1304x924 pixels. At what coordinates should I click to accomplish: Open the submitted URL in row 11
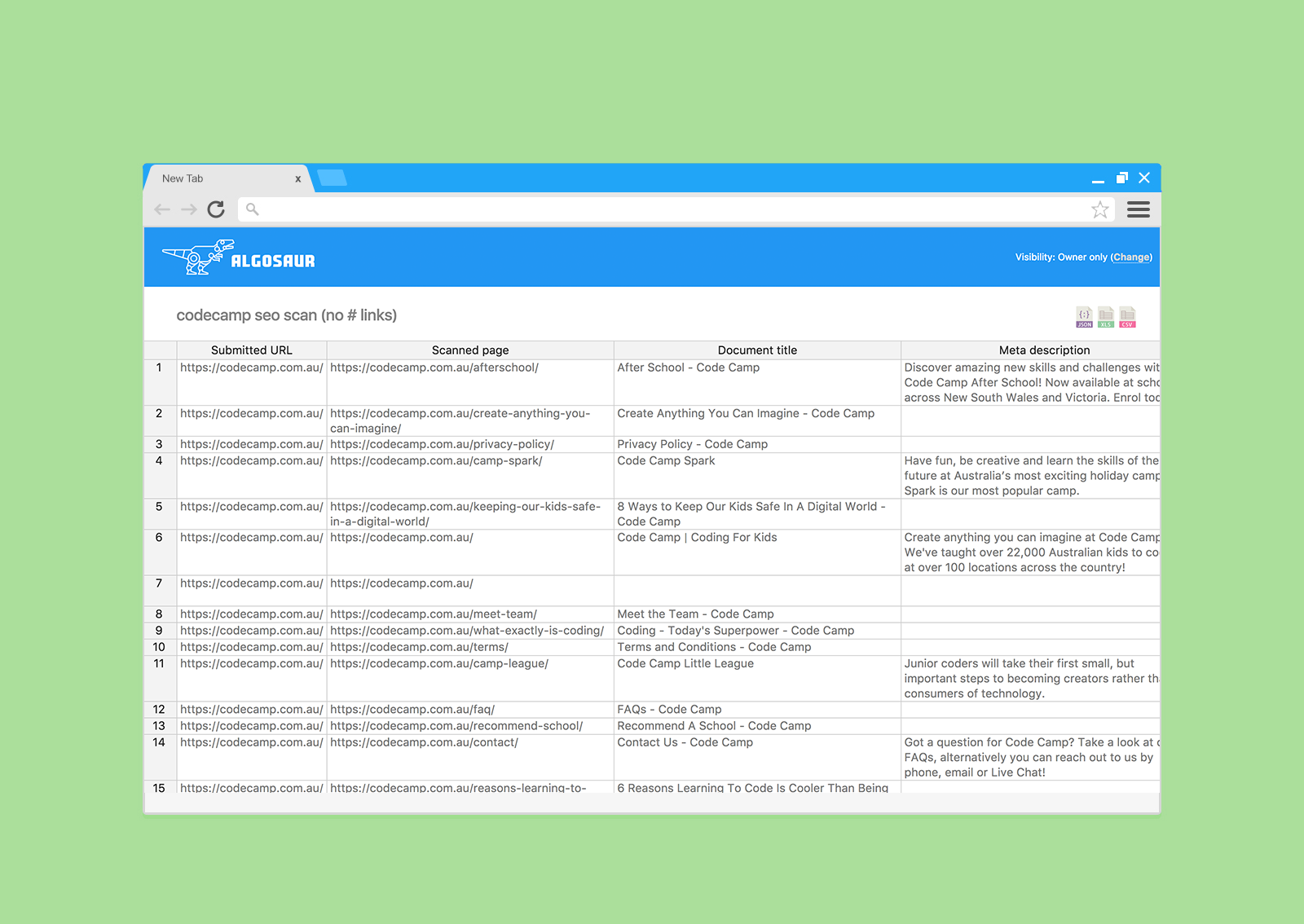tap(252, 663)
